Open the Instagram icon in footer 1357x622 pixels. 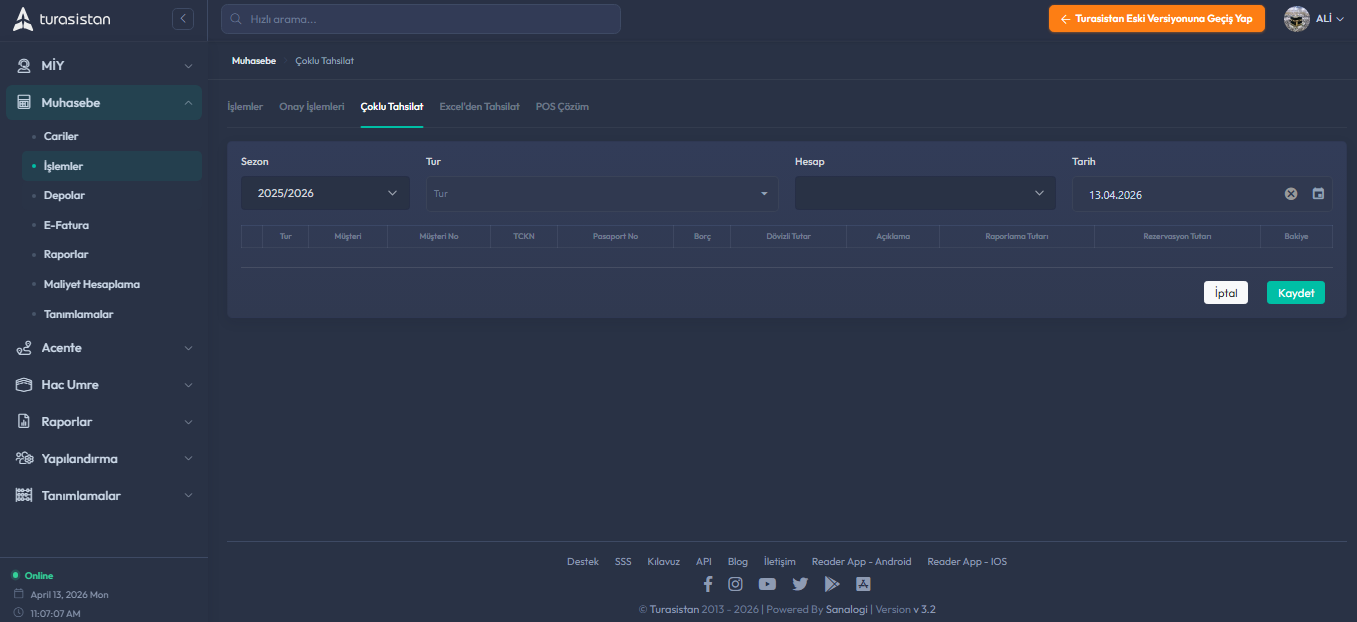click(735, 584)
